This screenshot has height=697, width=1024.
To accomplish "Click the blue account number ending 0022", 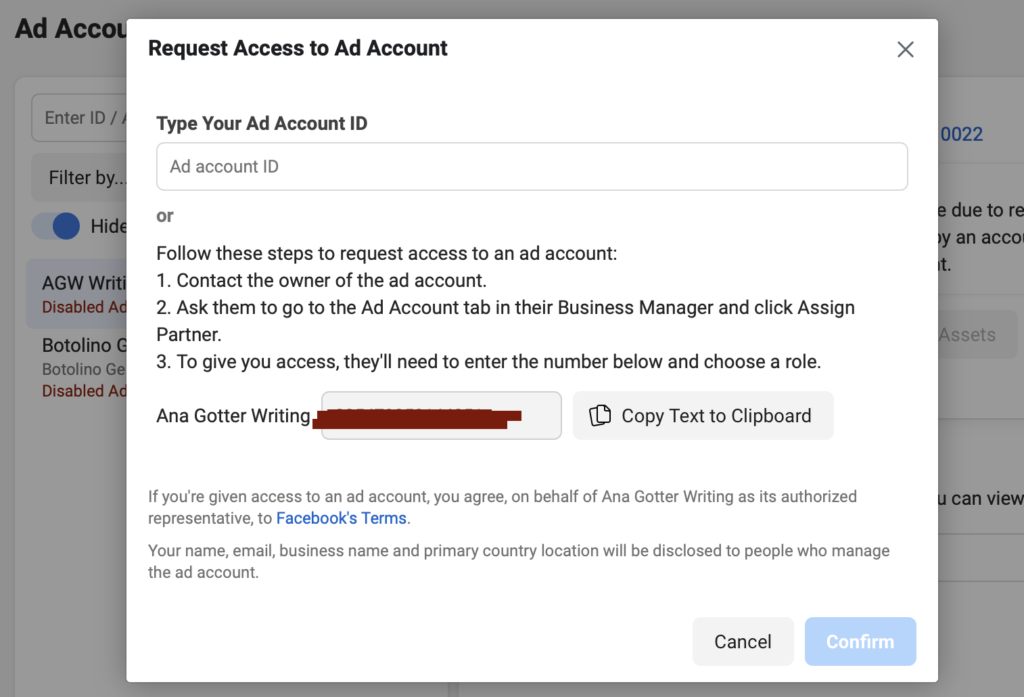I will click(x=960, y=134).
